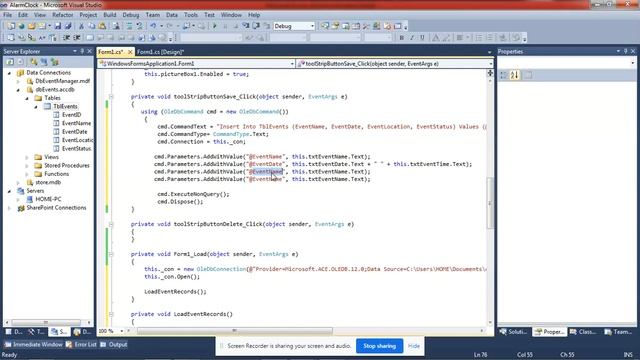Click the code editor vertical scrollbar thumb
Viewport: 640px width, 360px height.
click(490, 203)
